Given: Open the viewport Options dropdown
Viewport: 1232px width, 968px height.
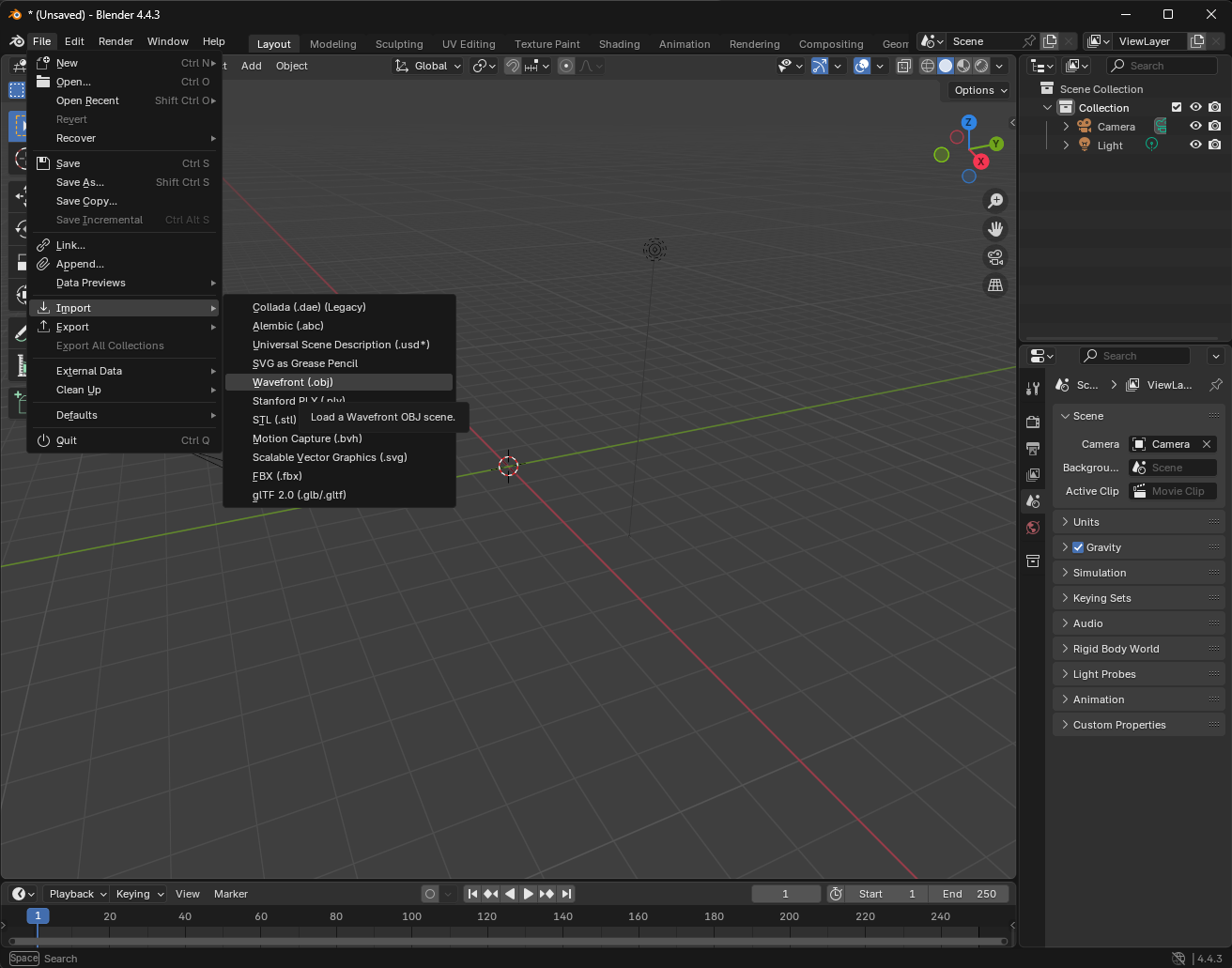Looking at the screenshot, I should 979,90.
